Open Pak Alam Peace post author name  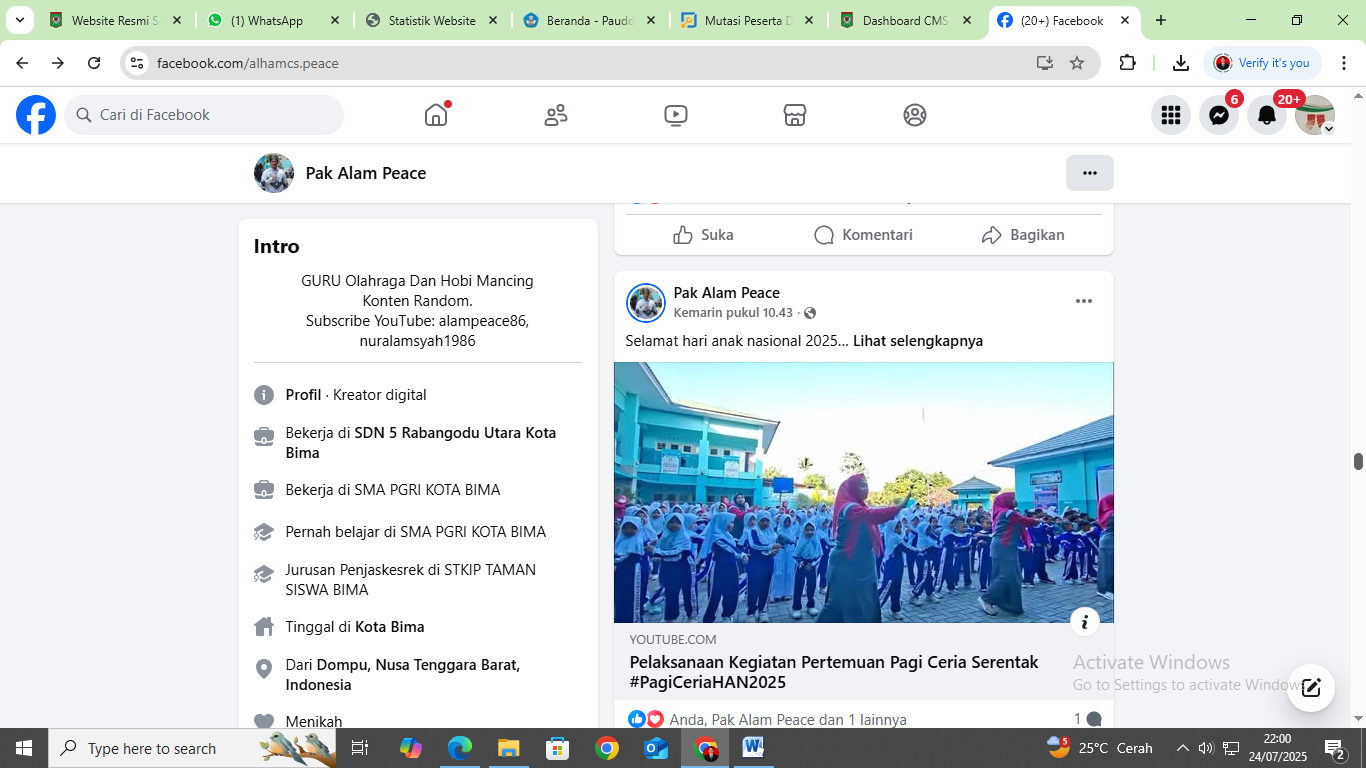(x=727, y=293)
